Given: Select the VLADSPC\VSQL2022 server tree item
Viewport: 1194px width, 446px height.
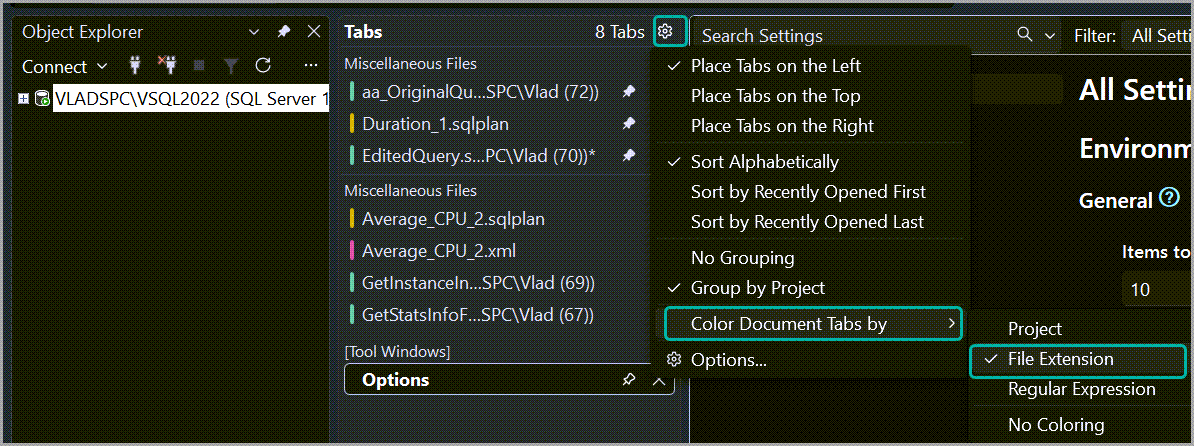Looking at the screenshot, I should [x=191, y=99].
